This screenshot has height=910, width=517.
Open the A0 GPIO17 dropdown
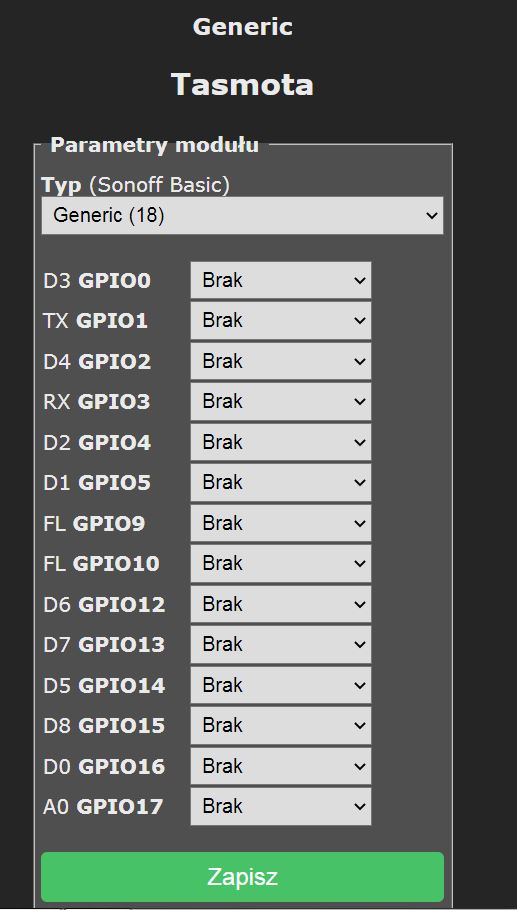(281, 807)
